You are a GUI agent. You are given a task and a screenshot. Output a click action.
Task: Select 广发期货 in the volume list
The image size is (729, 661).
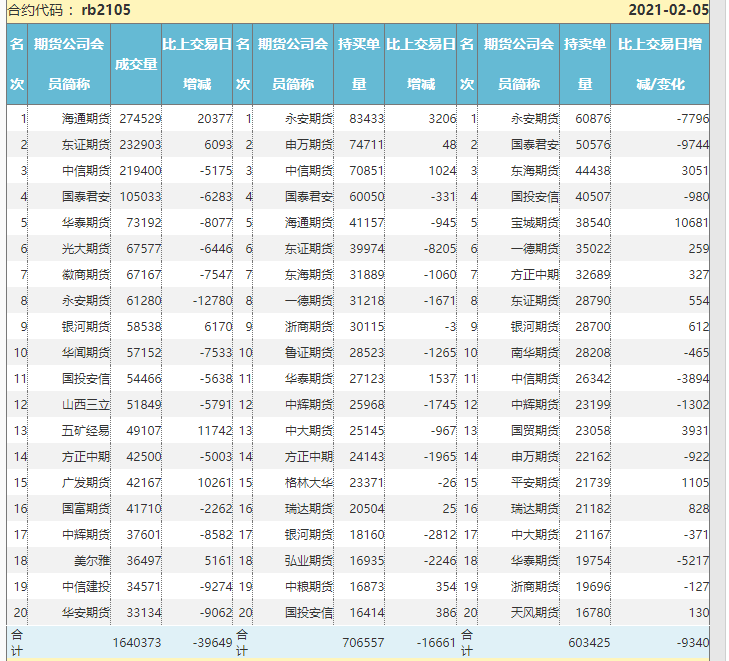(86, 483)
